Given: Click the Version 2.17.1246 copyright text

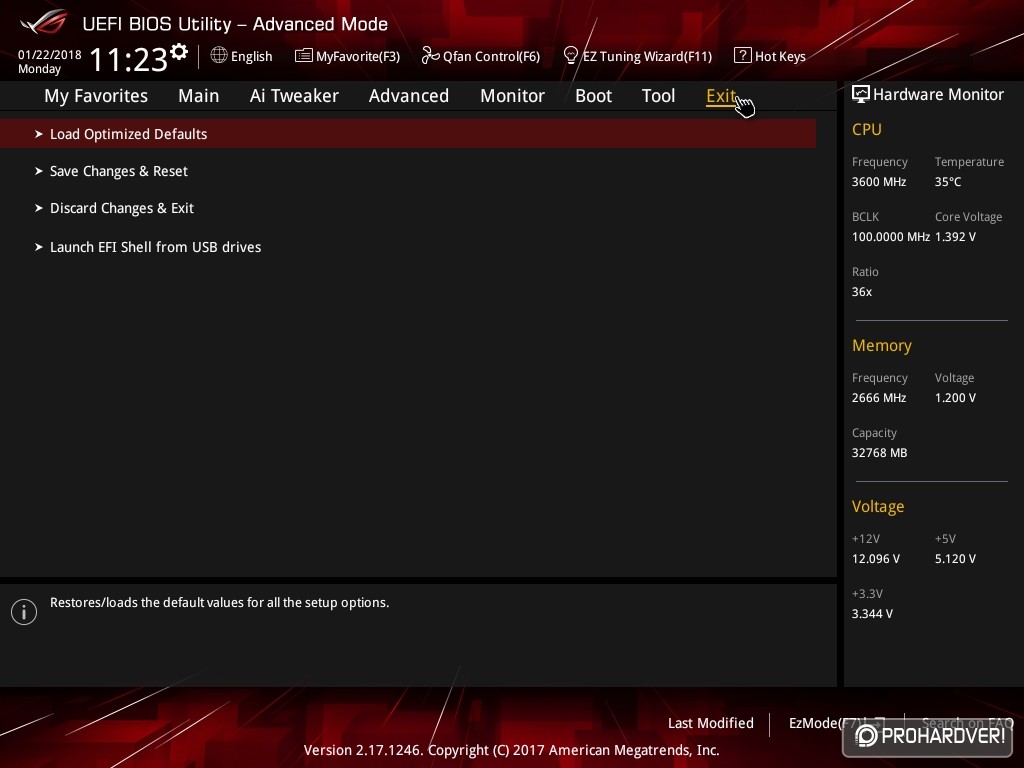Looking at the screenshot, I should click(x=511, y=750).
